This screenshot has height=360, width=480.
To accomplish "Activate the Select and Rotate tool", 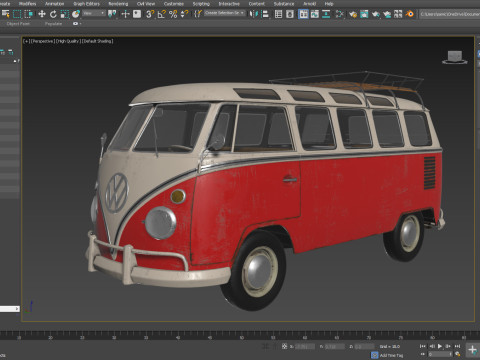I will coord(53,14).
